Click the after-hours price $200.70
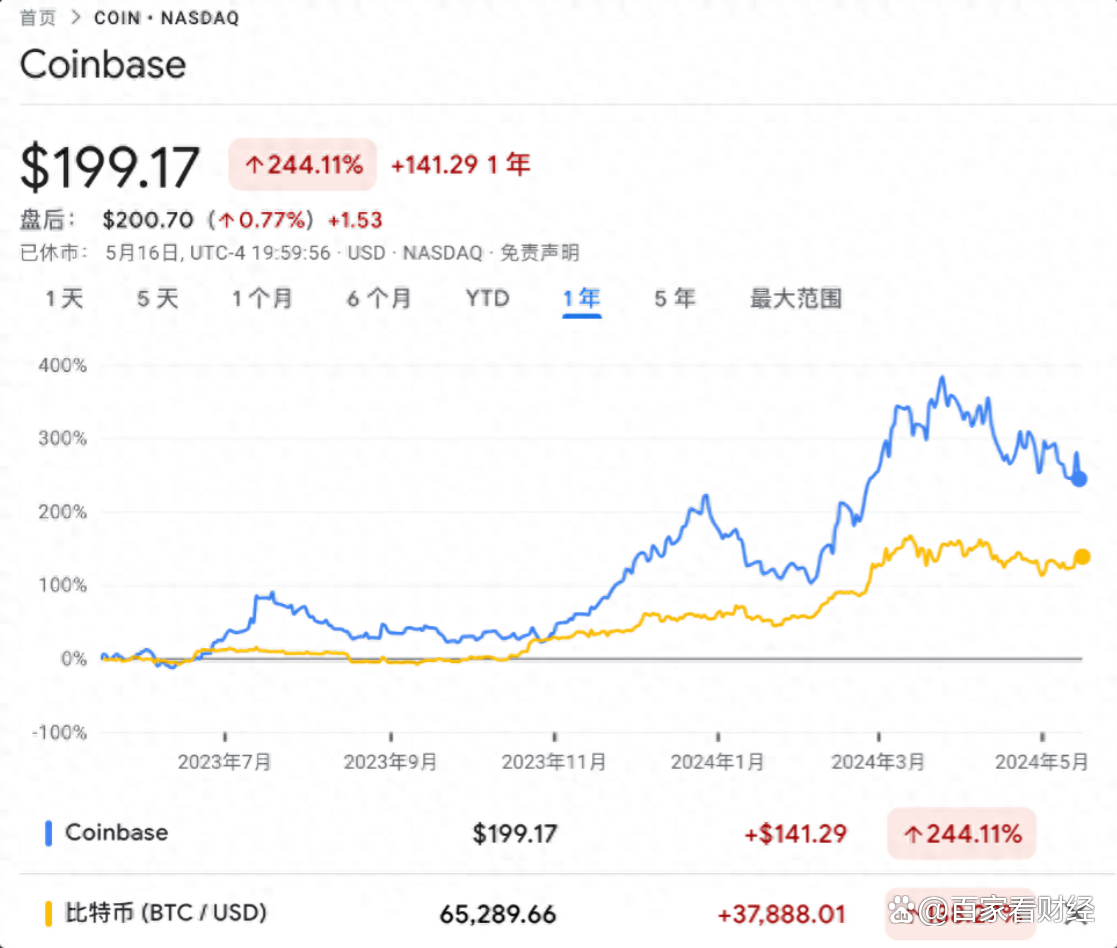The width and height of the screenshot is (1117, 948). 148,220
